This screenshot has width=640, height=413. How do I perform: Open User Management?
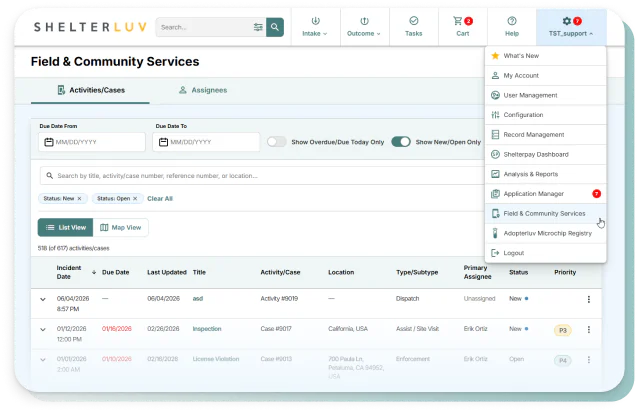(545, 95)
